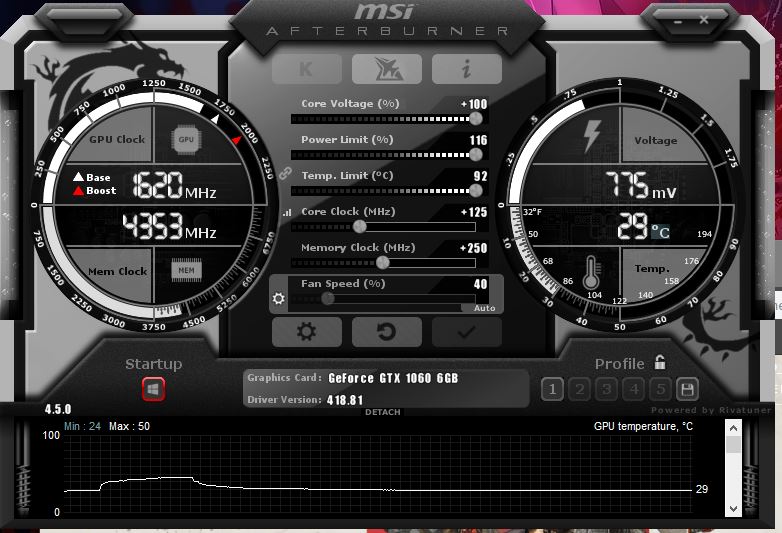
Task: Toggle the profile lock padlock icon
Action: [x=660, y=362]
